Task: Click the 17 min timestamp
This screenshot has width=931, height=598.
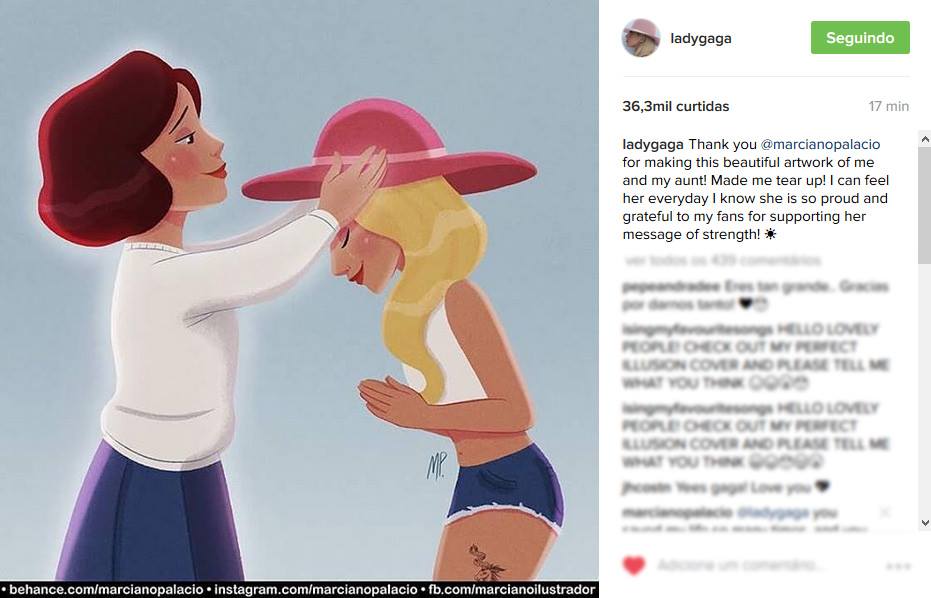Action: pos(888,106)
